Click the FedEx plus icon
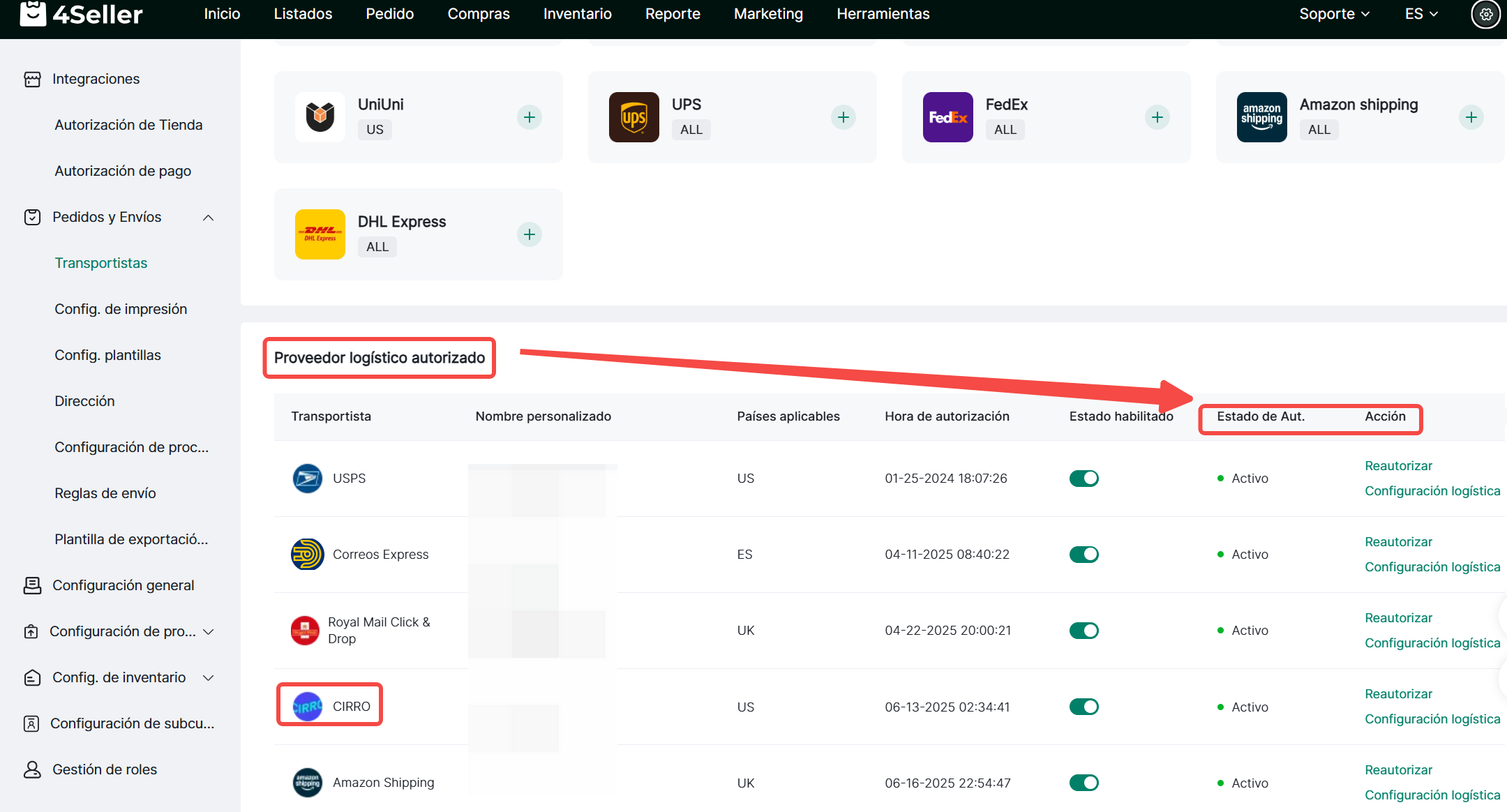The image size is (1507, 812). point(1157,117)
